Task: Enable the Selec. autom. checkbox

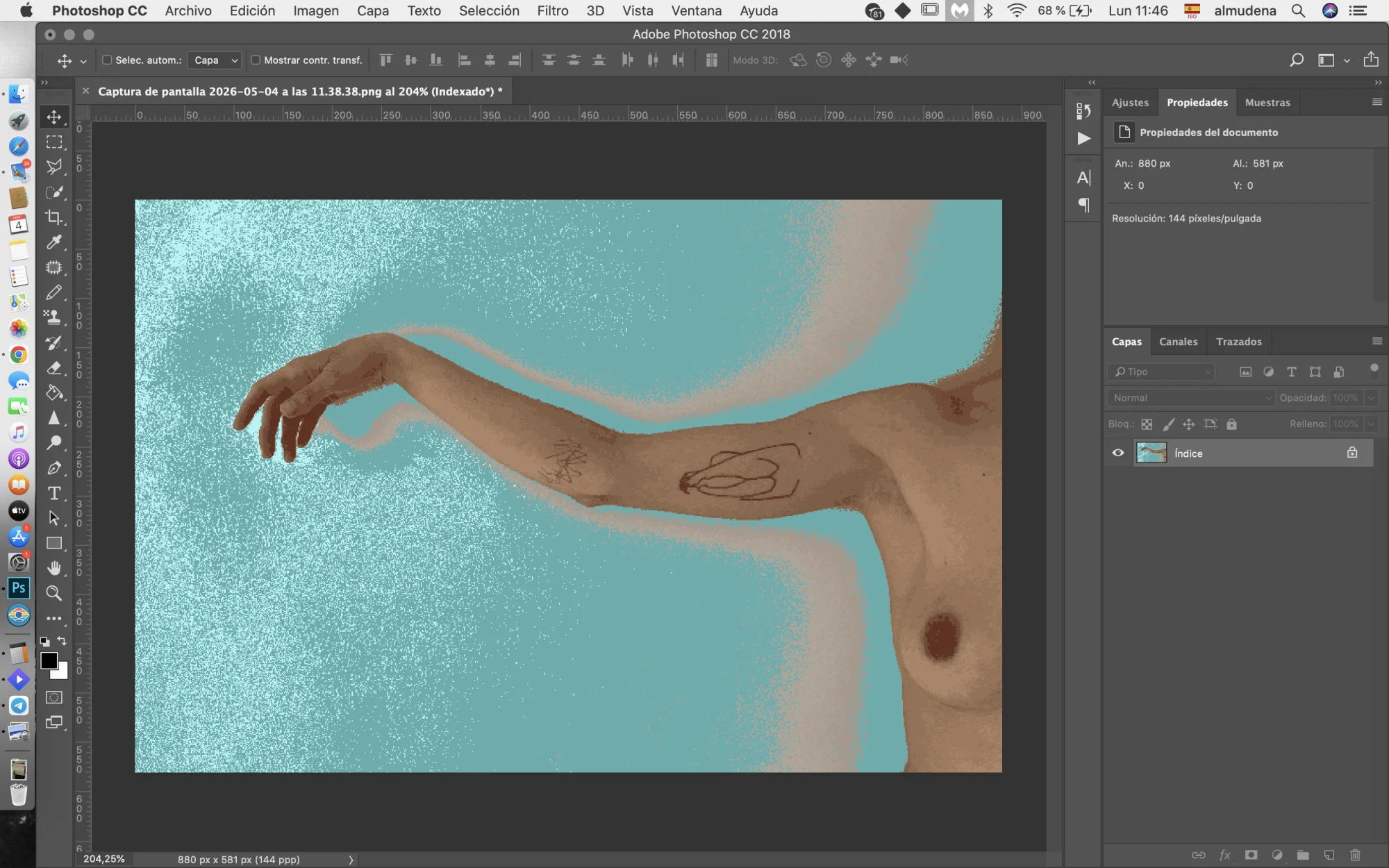Action: (107, 60)
